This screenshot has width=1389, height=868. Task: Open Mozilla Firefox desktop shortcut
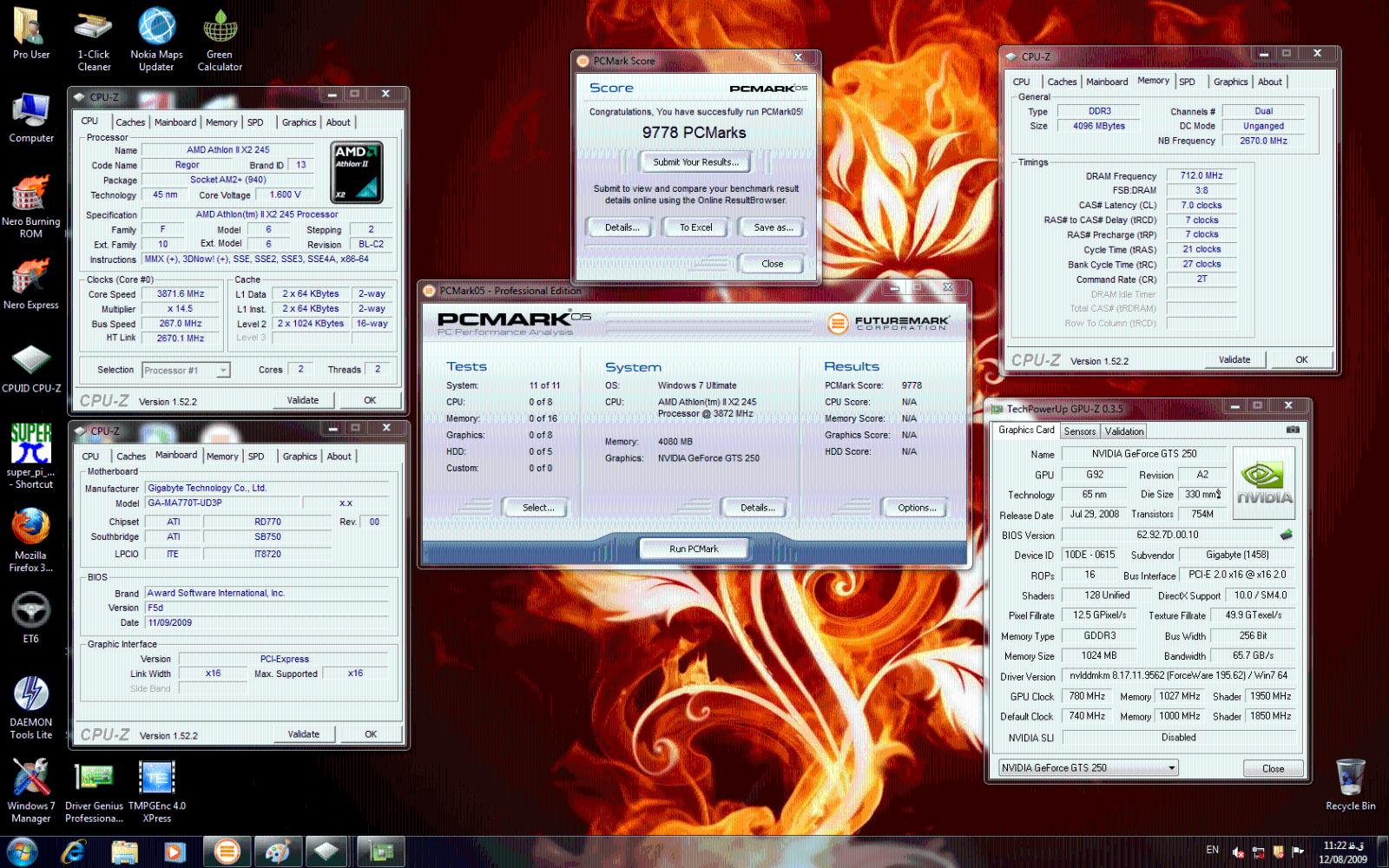(31, 540)
